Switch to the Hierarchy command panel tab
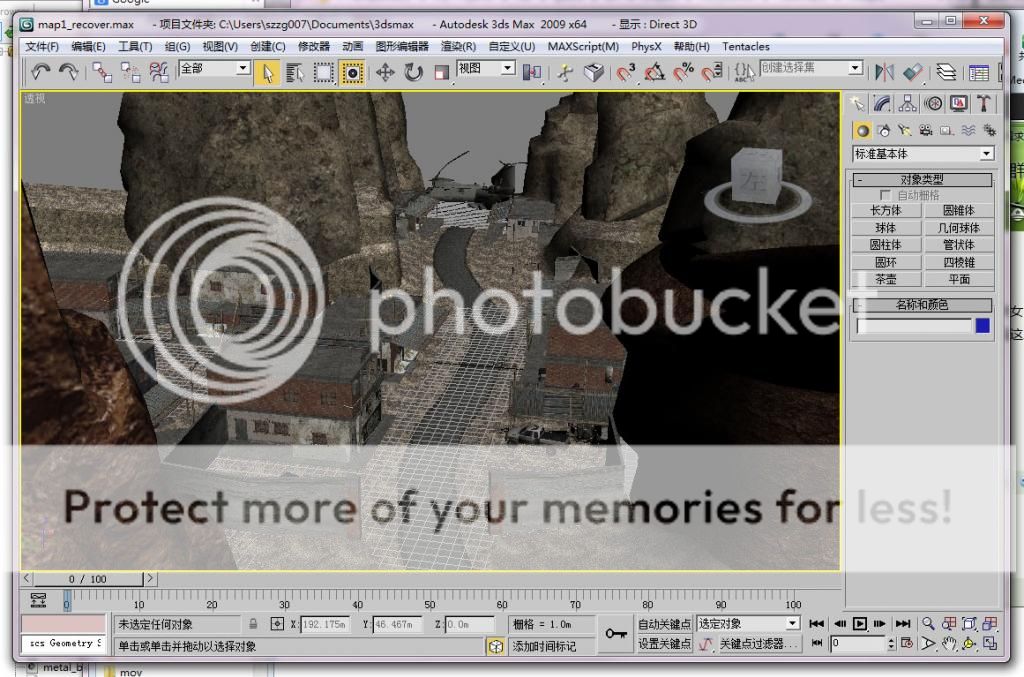Image resolution: width=1024 pixels, height=677 pixels. [908, 104]
